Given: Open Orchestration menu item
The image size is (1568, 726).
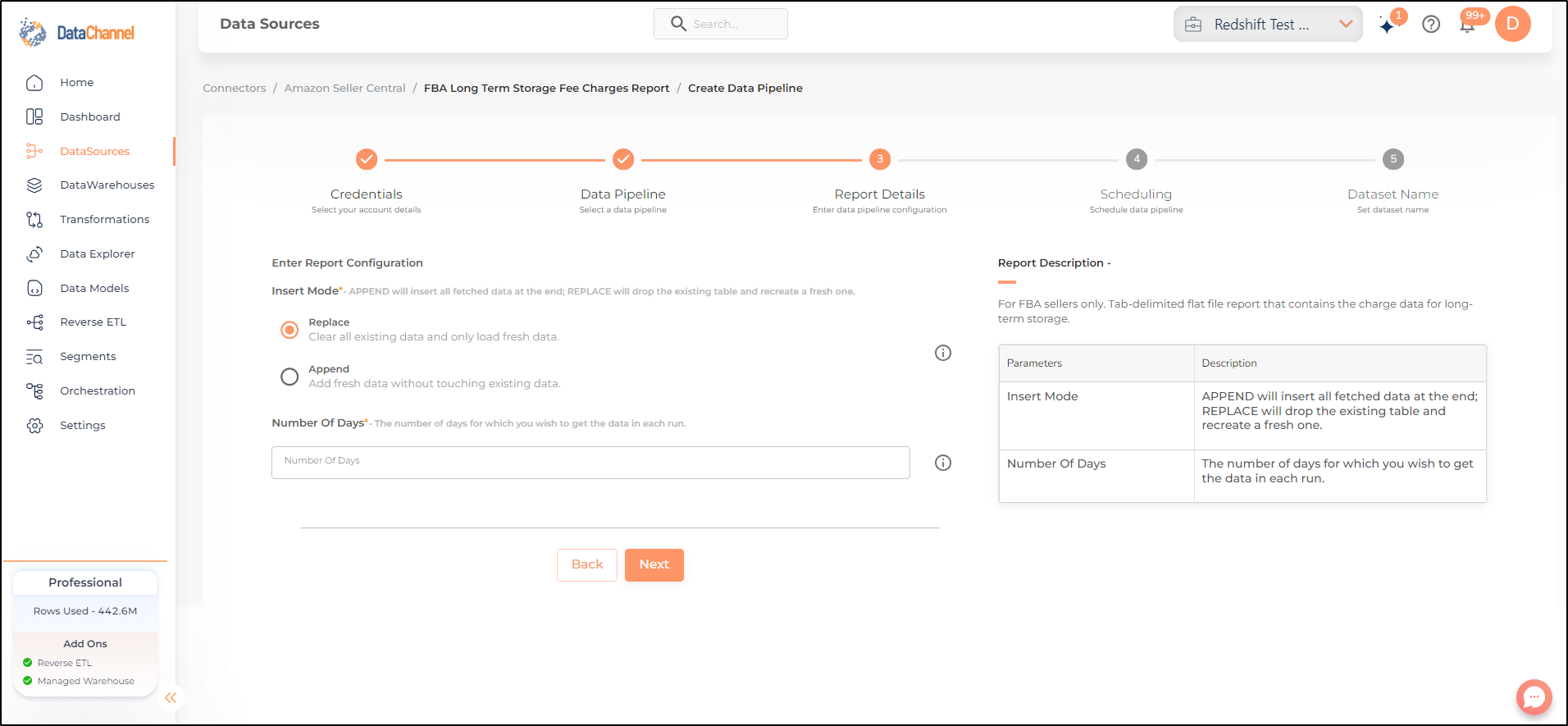Looking at the screenshot, I should click(98, 391).
